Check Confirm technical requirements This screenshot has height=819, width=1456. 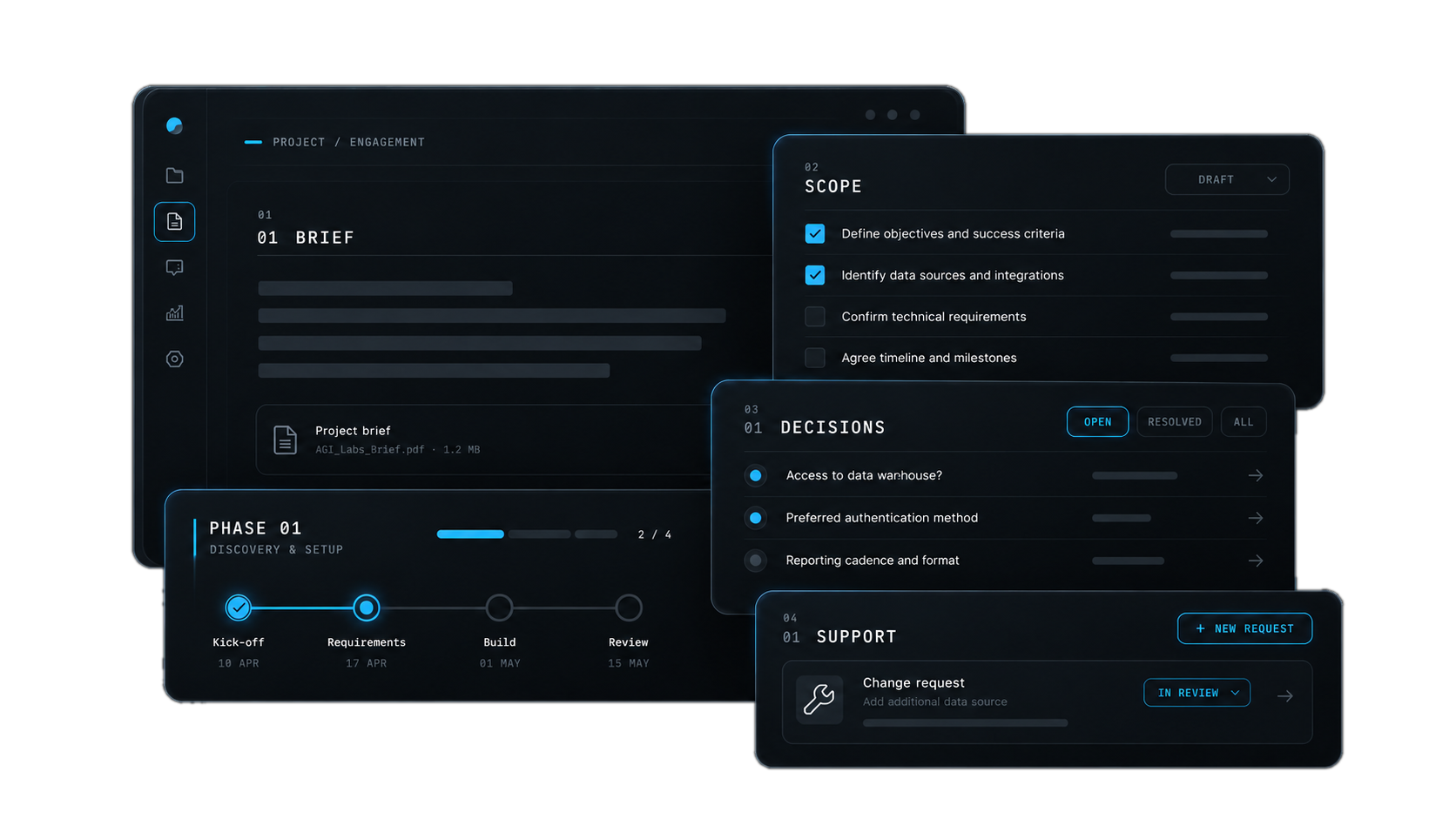(x=815, y=316)
